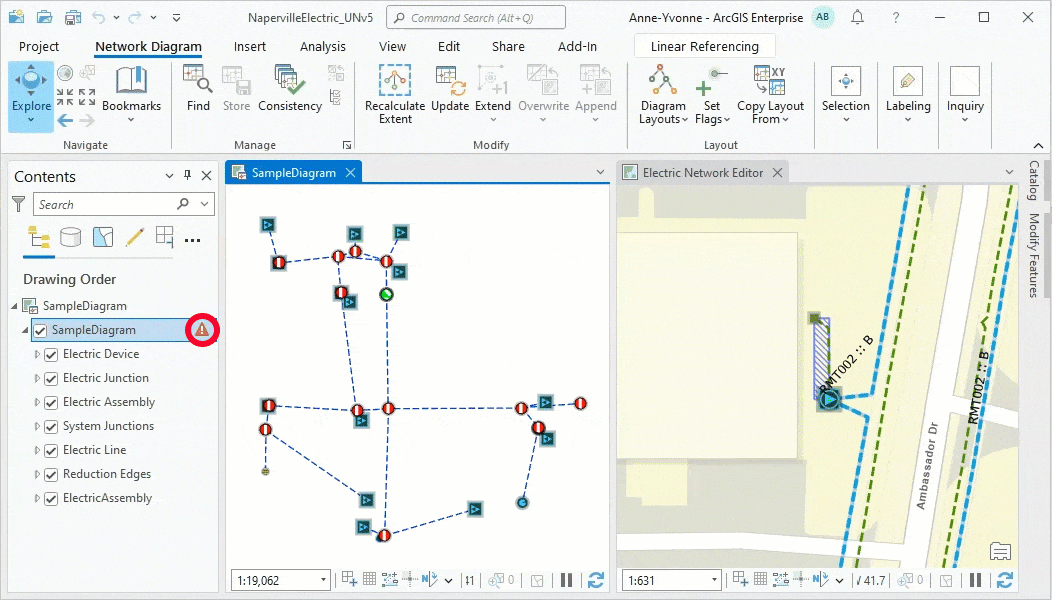
Task: Click the warning icon on SampleDiagram layer
Action: tap(202, 330)
